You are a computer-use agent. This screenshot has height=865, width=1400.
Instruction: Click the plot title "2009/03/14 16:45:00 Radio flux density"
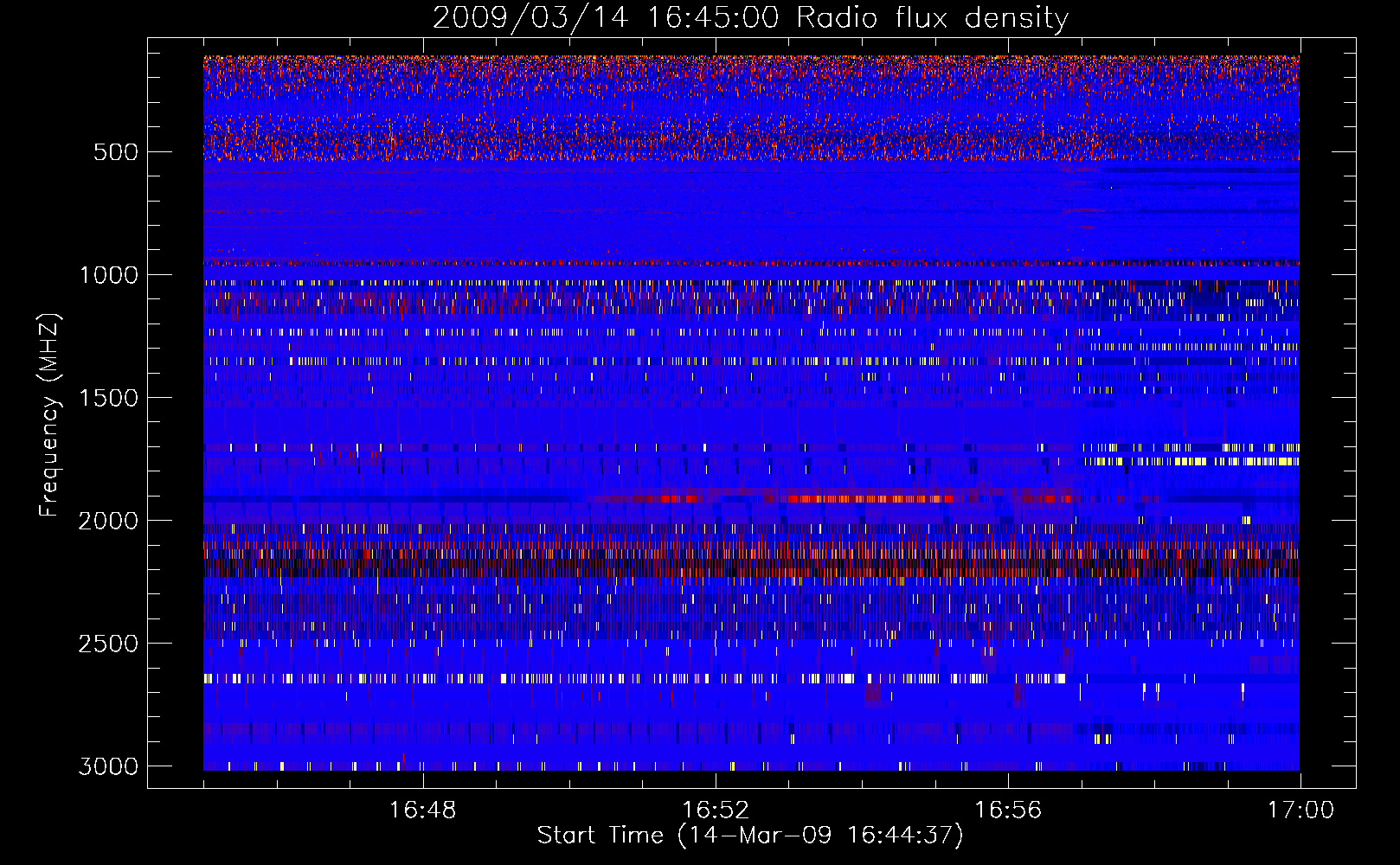(750, 17)
